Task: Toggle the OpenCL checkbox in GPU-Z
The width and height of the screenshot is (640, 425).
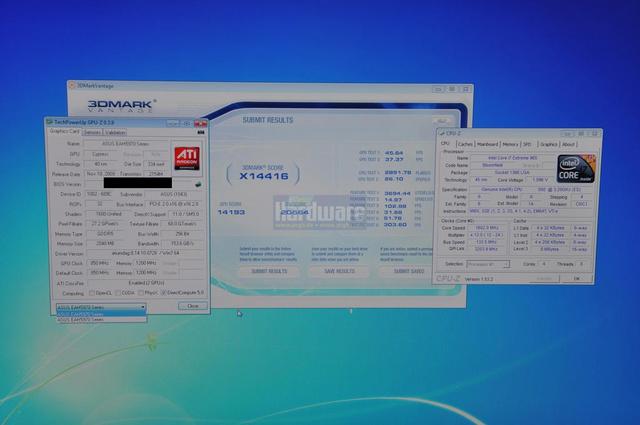Action: click(x=92, y=293)
